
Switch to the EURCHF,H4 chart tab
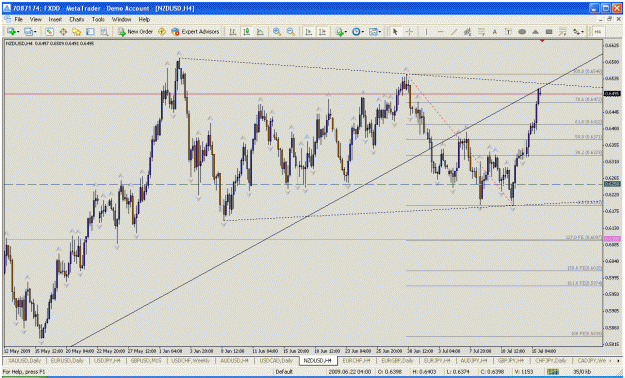coord(356,360)
